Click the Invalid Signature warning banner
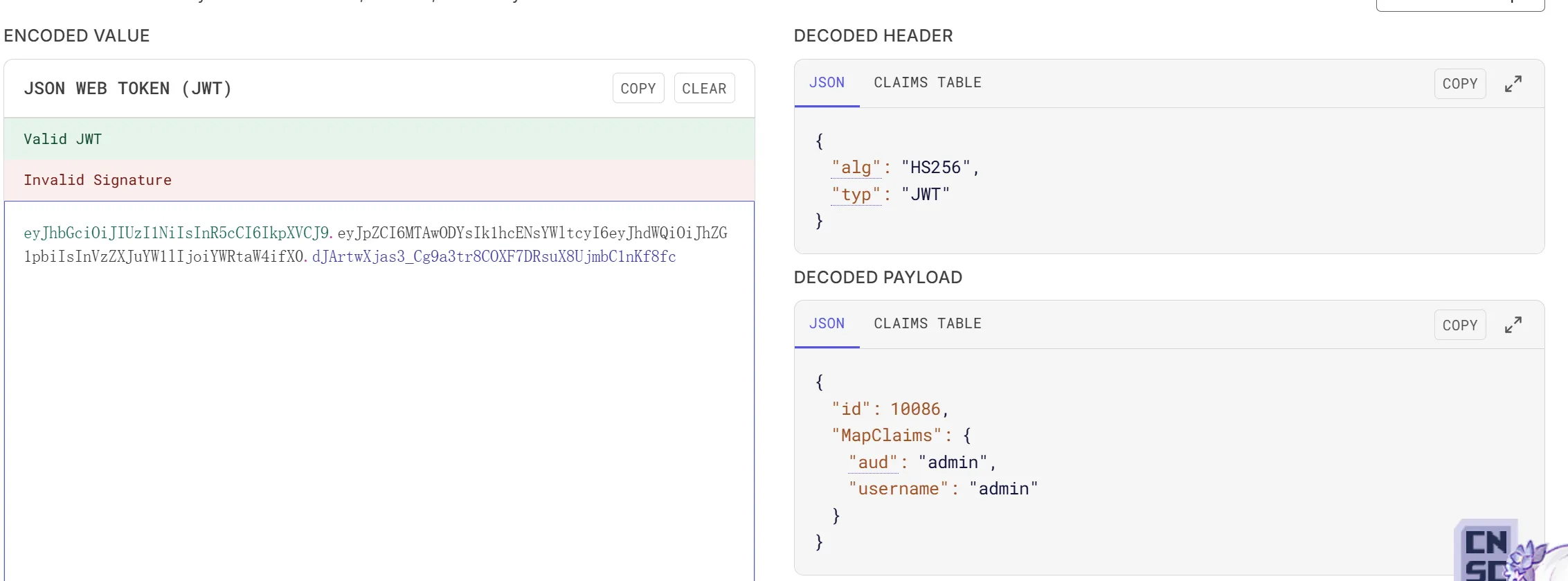Viewport: 1568px width, 581px height. [379, 180]
